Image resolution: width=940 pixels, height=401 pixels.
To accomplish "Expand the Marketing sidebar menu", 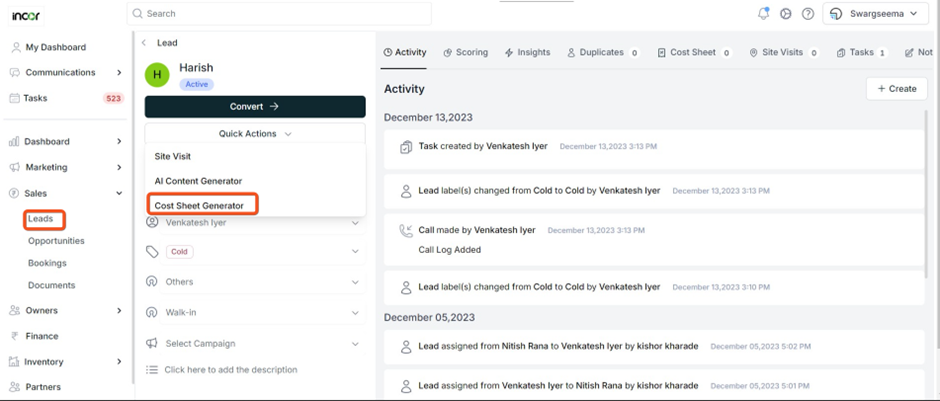I will pyautogui.click(x=119, y=167).
